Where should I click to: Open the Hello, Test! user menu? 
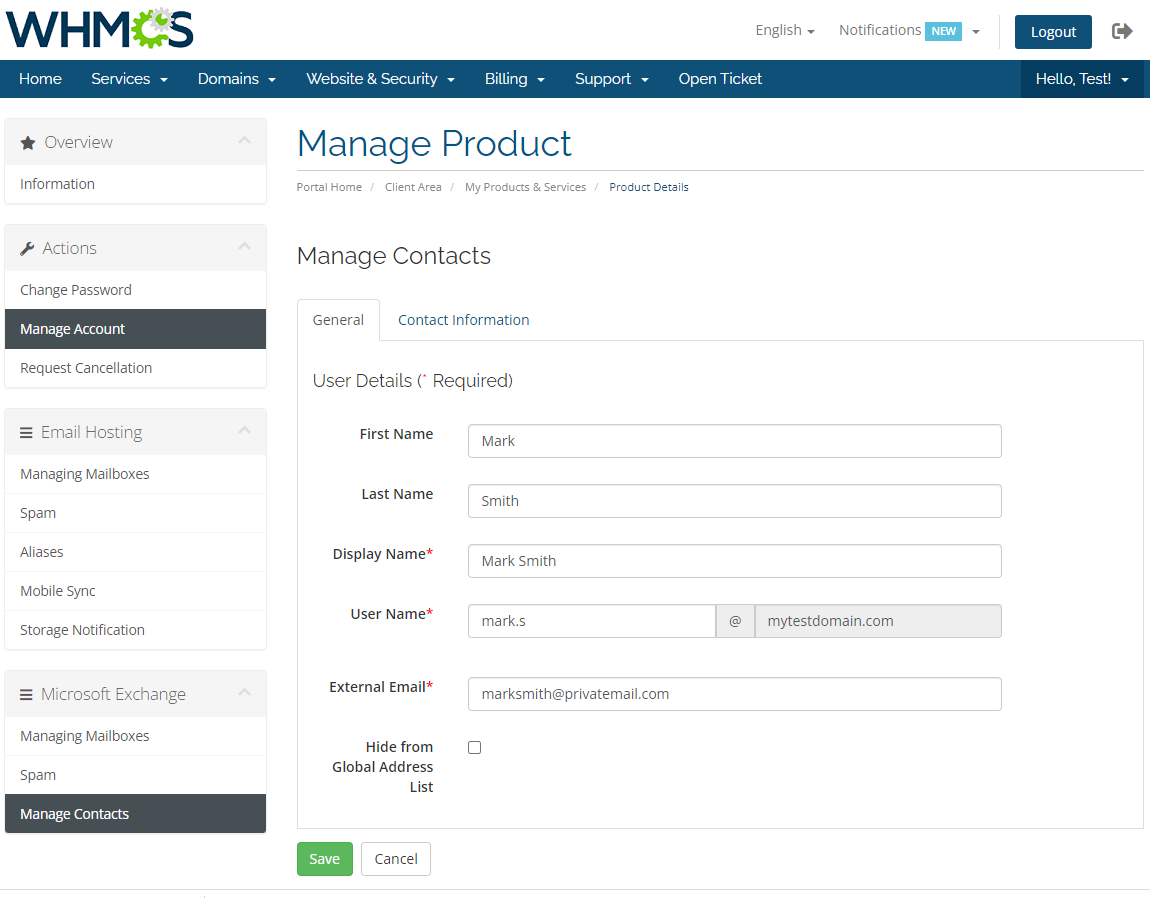coord(1082,79)
